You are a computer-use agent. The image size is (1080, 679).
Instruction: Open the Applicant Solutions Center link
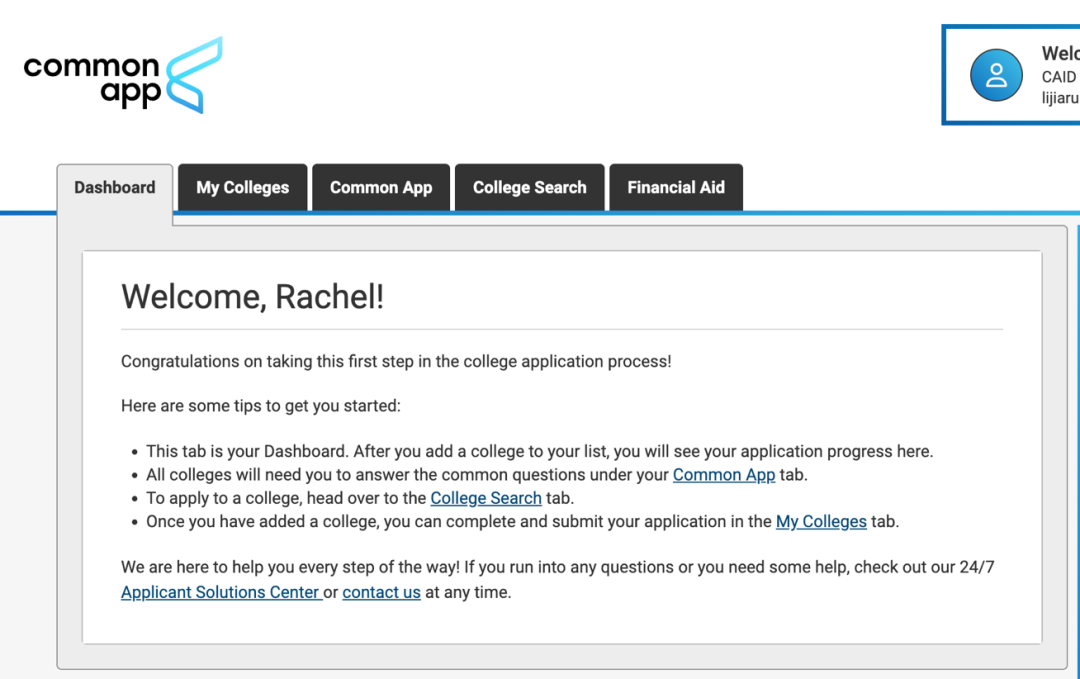pos(220,592)
